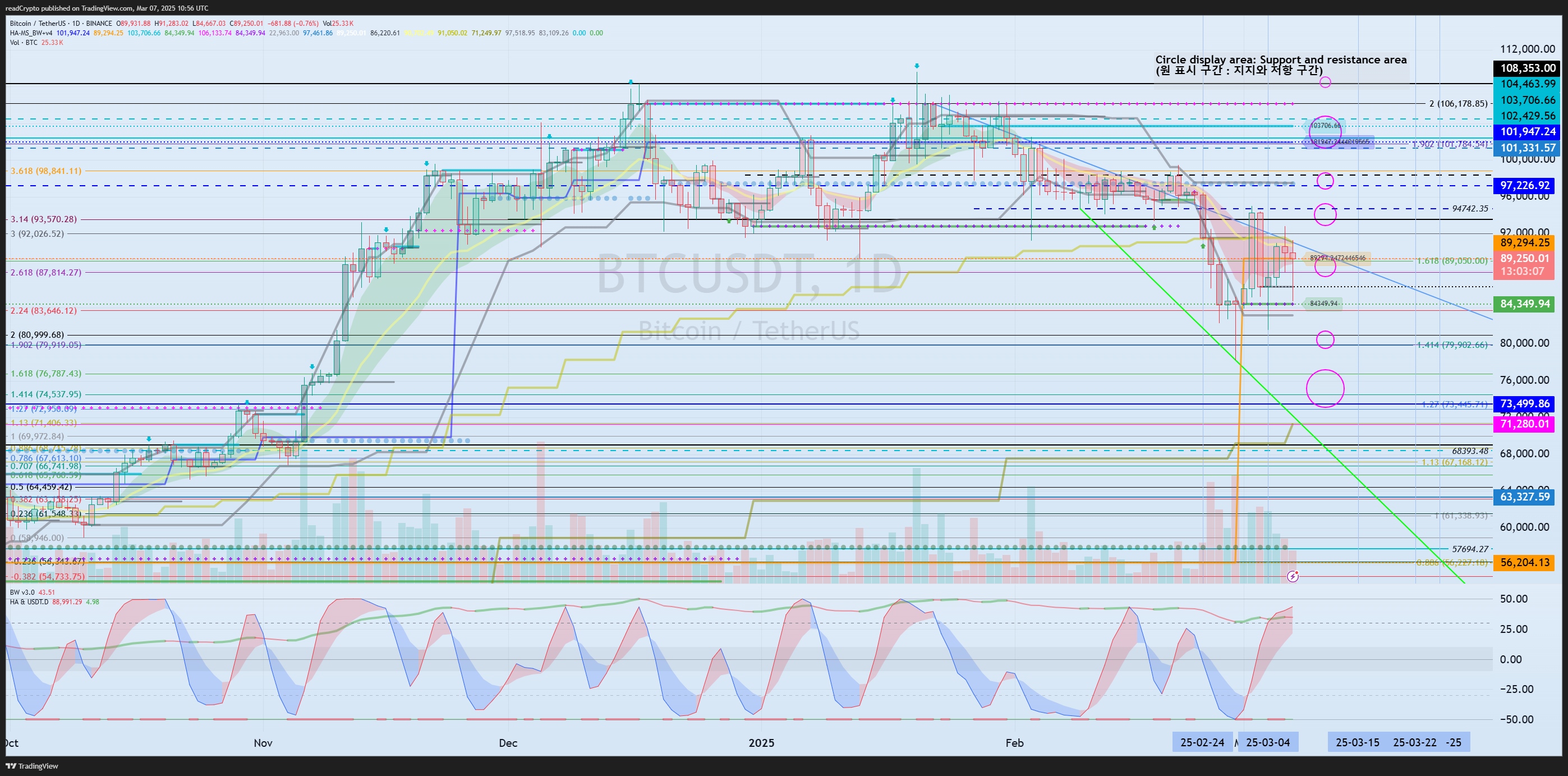Click the 2025 label on time axis

pos(761,742)
